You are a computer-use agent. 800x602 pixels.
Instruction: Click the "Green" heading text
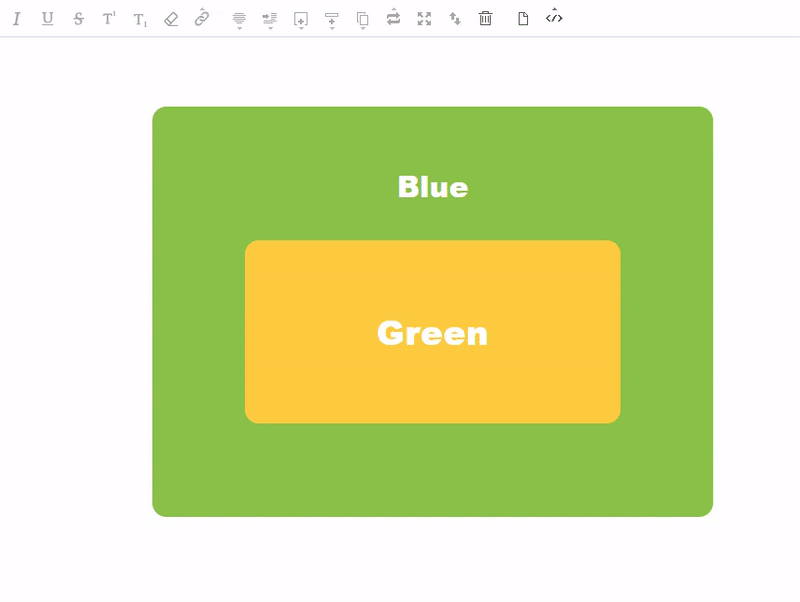click(x=432, y=334)
